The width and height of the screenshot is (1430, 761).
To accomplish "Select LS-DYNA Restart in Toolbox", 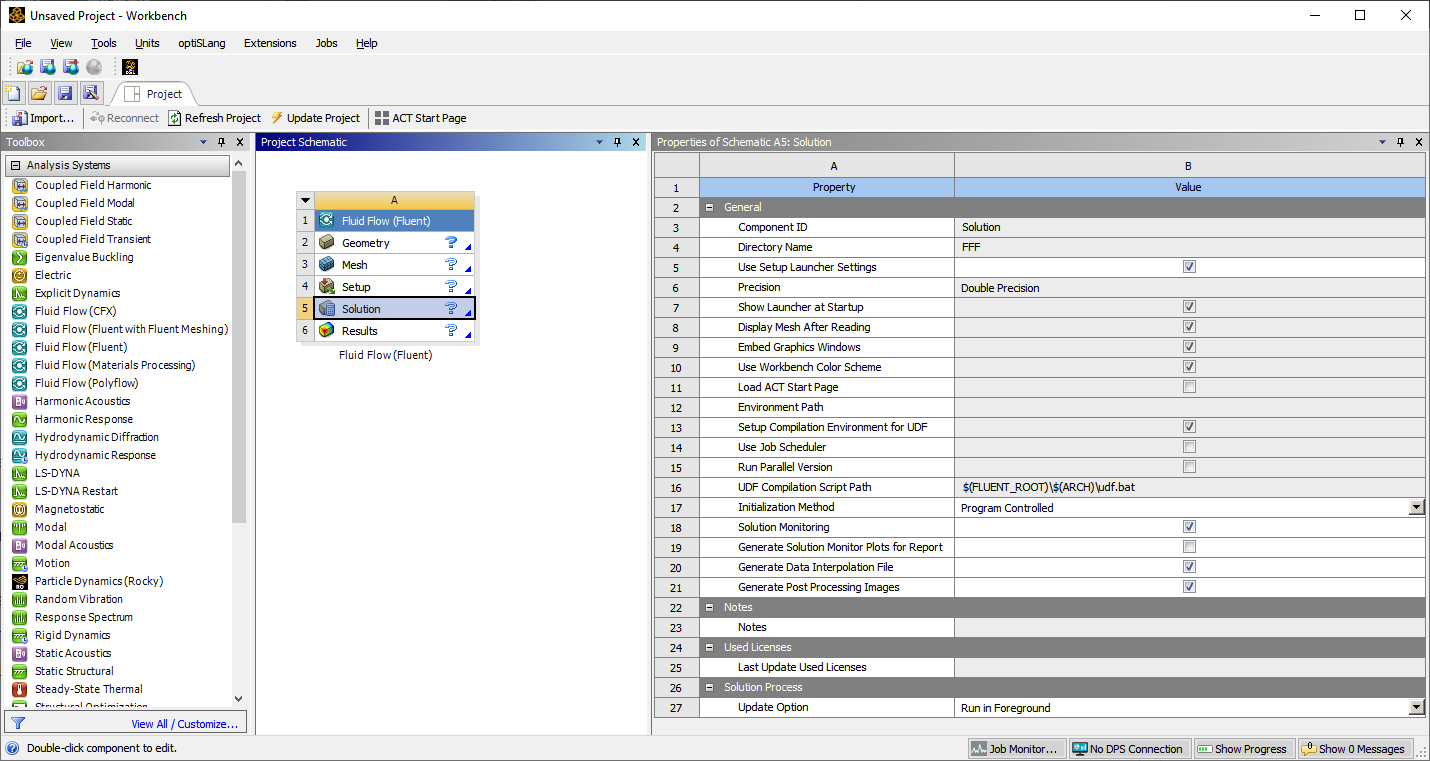I will coord(76,491).
